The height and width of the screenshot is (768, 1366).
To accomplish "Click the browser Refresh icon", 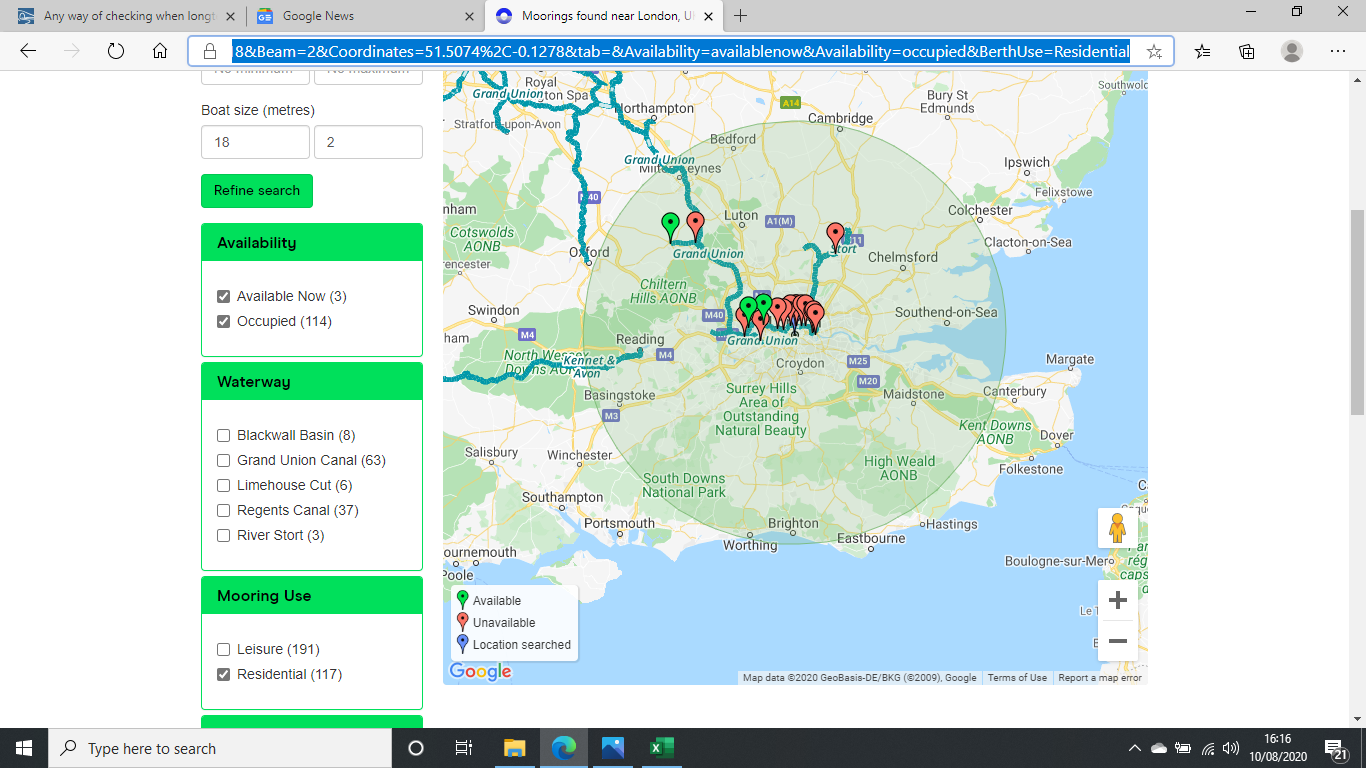I will pyautogui.click(x=115, y=52).
